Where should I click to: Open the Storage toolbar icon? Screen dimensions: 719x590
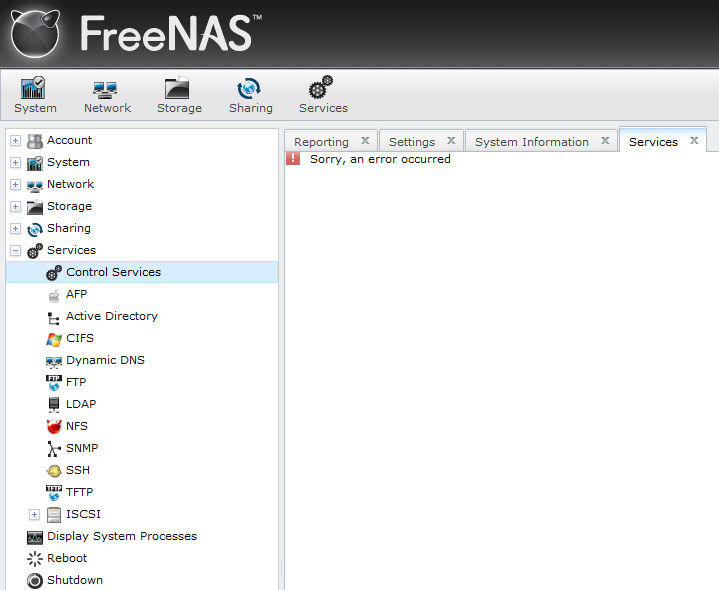click(179, 95)
